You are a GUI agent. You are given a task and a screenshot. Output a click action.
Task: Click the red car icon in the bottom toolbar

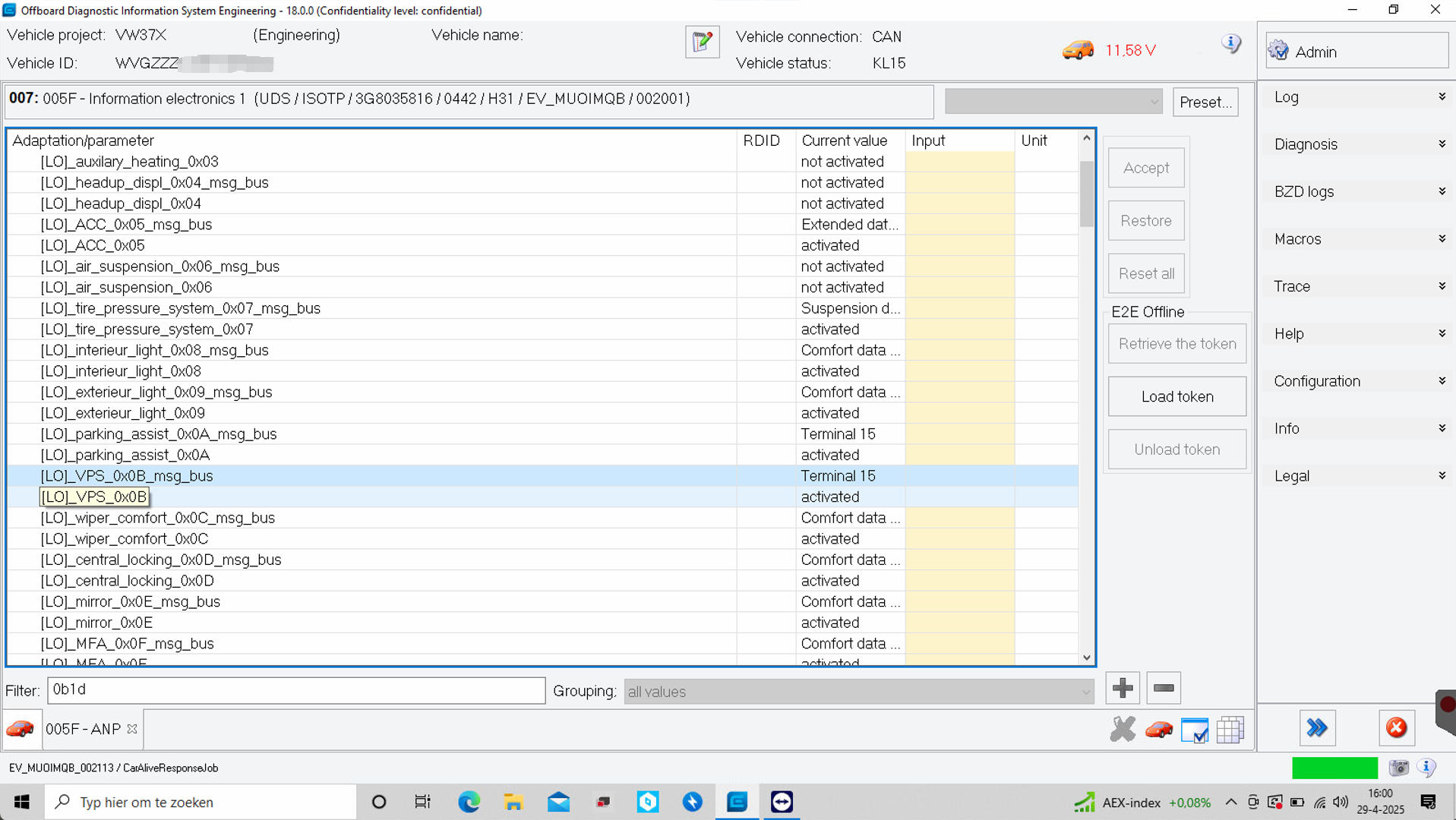click(1159, 730)
